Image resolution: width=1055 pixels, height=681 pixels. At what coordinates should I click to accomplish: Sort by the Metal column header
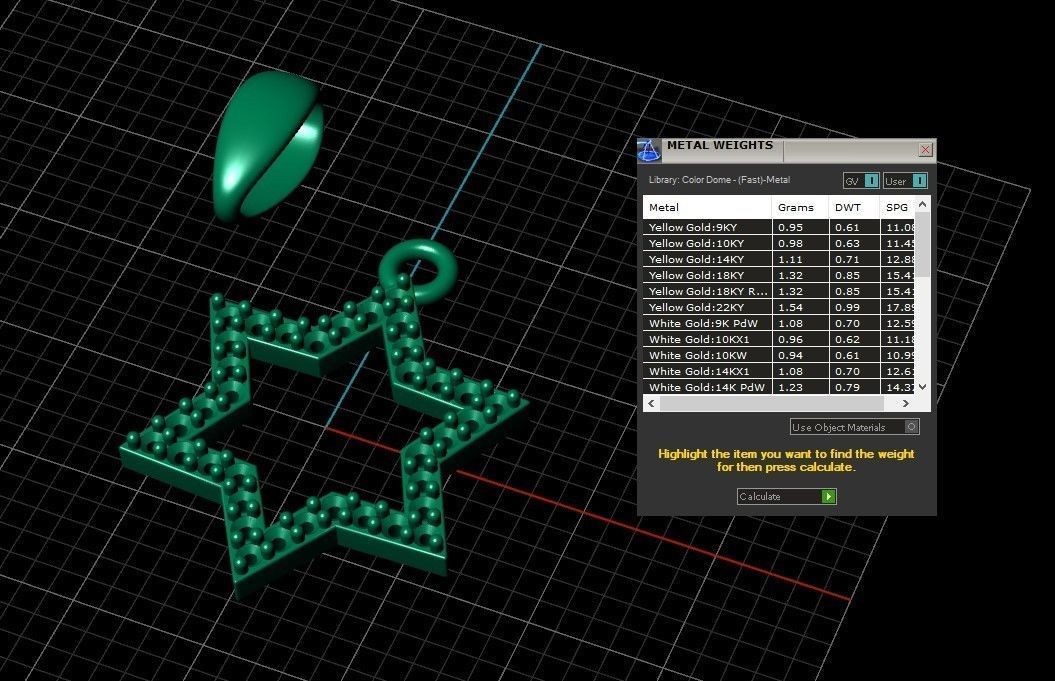(x=706, y=207)
